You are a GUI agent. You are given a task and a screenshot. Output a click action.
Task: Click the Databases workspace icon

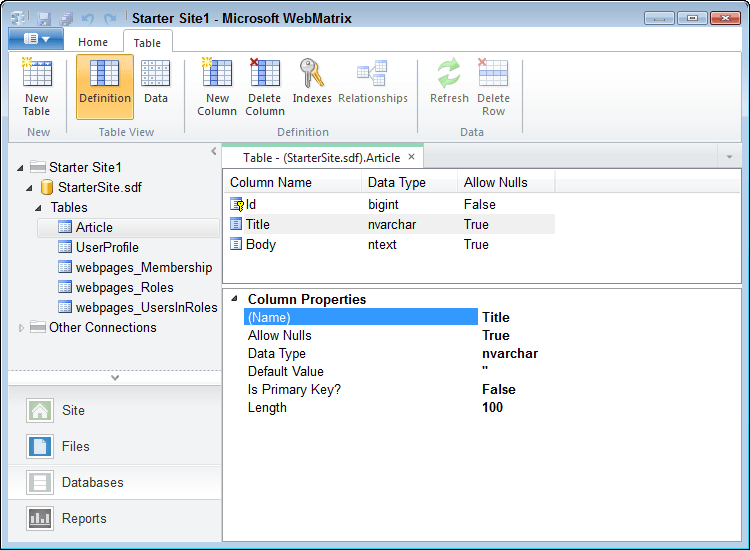[x=40, y=482]
